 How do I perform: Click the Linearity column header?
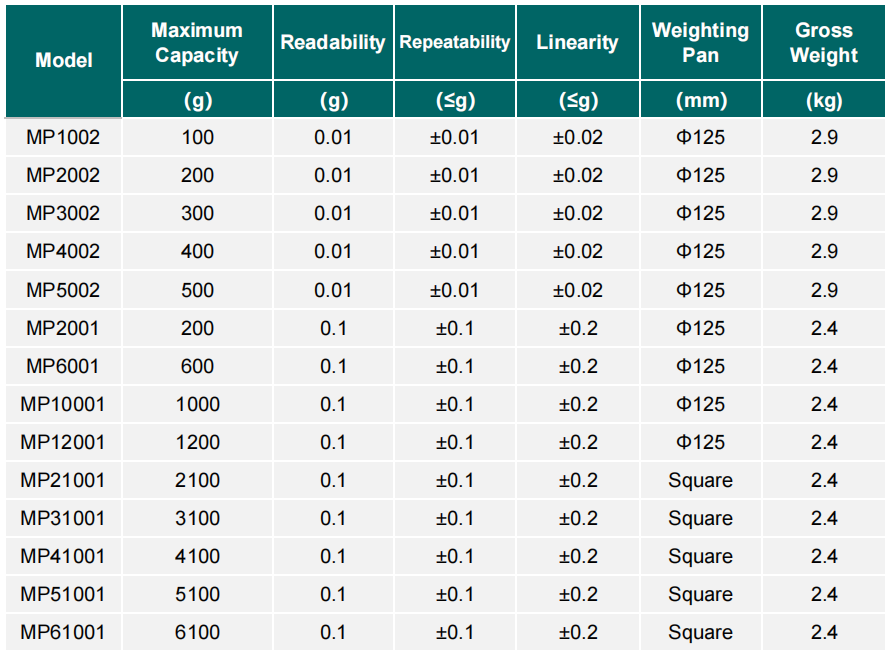(577, 43)
